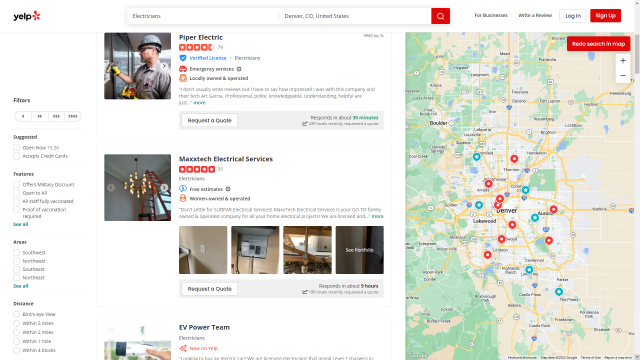The width and height of the screenshot is (640, 360).
Task: Click the red search magnifier button
Action: [x=440, y=16]
